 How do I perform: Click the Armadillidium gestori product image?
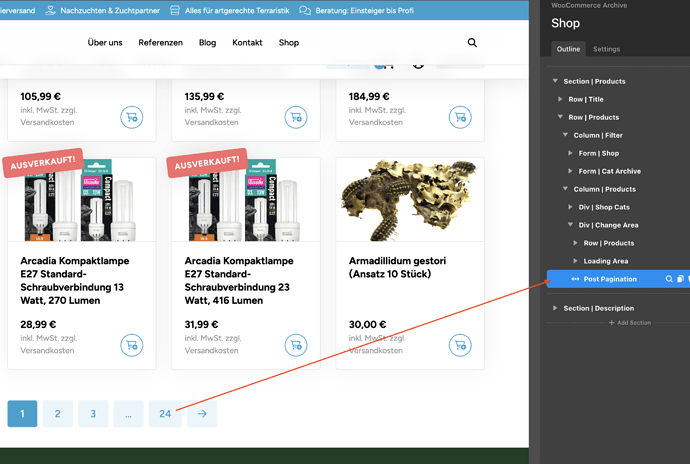coord(410,200)
